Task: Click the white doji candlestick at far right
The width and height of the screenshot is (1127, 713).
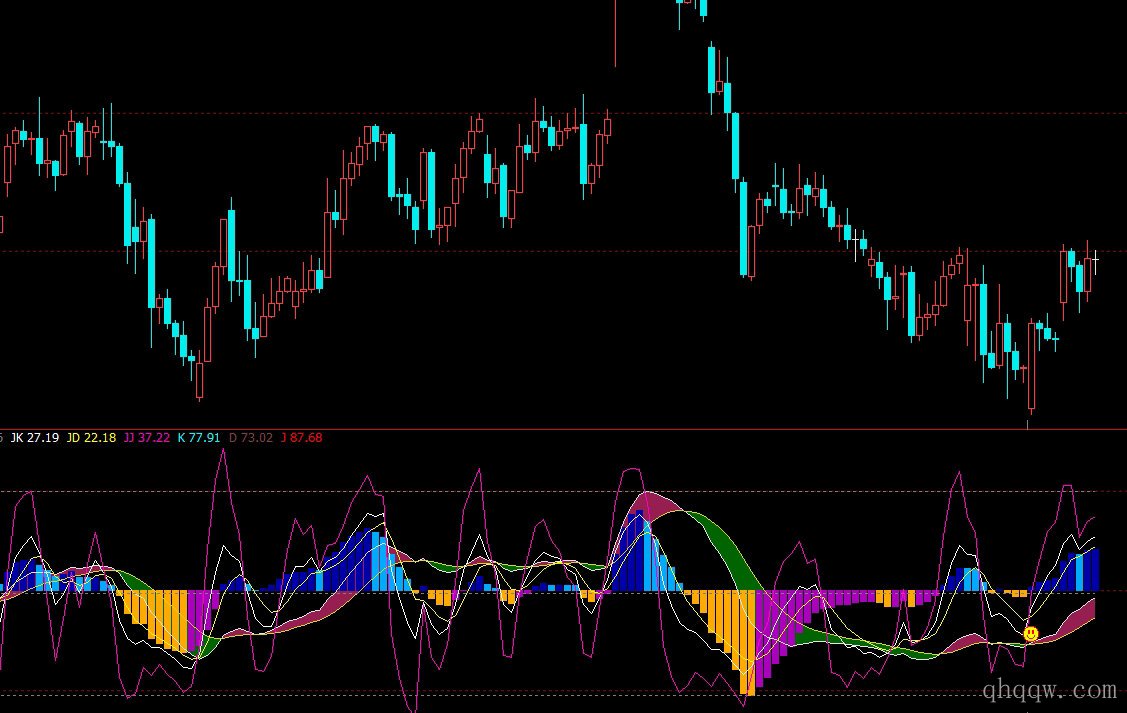Action: pyautogui.click(x=1095, y=261)
